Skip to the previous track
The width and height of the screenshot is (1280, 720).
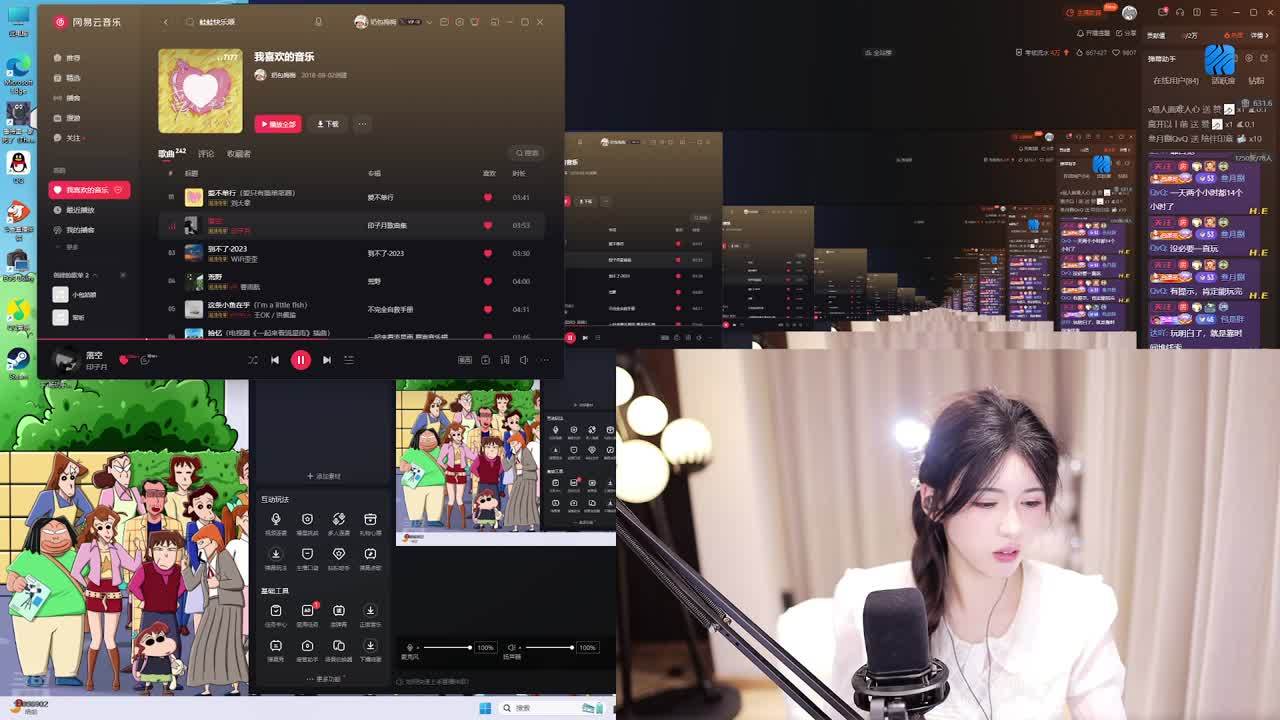[x=275, y=360]
